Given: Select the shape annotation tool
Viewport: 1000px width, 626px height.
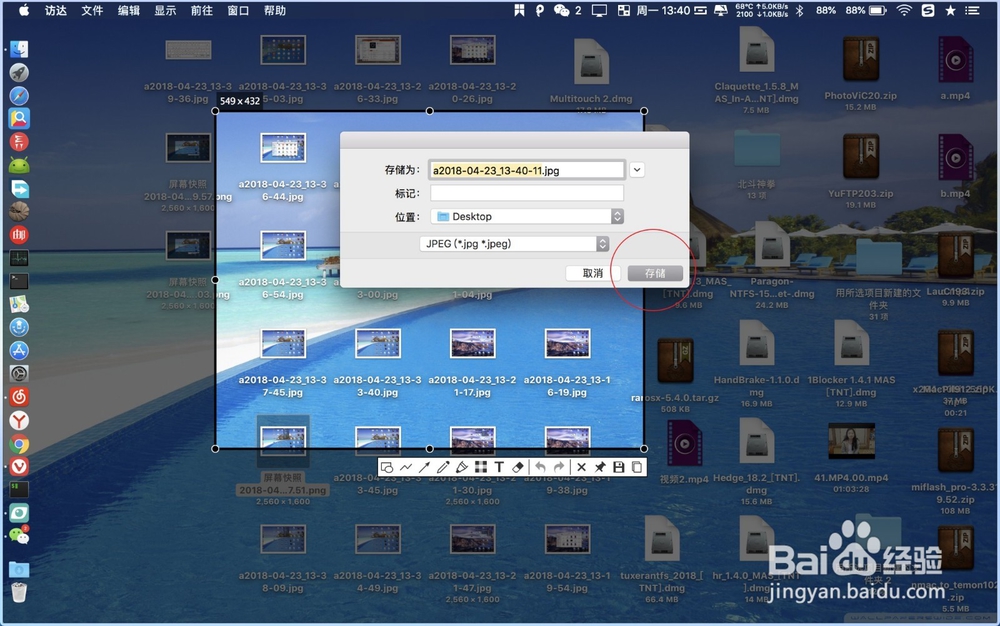Looking at the screenshot, I should (386, 466).
